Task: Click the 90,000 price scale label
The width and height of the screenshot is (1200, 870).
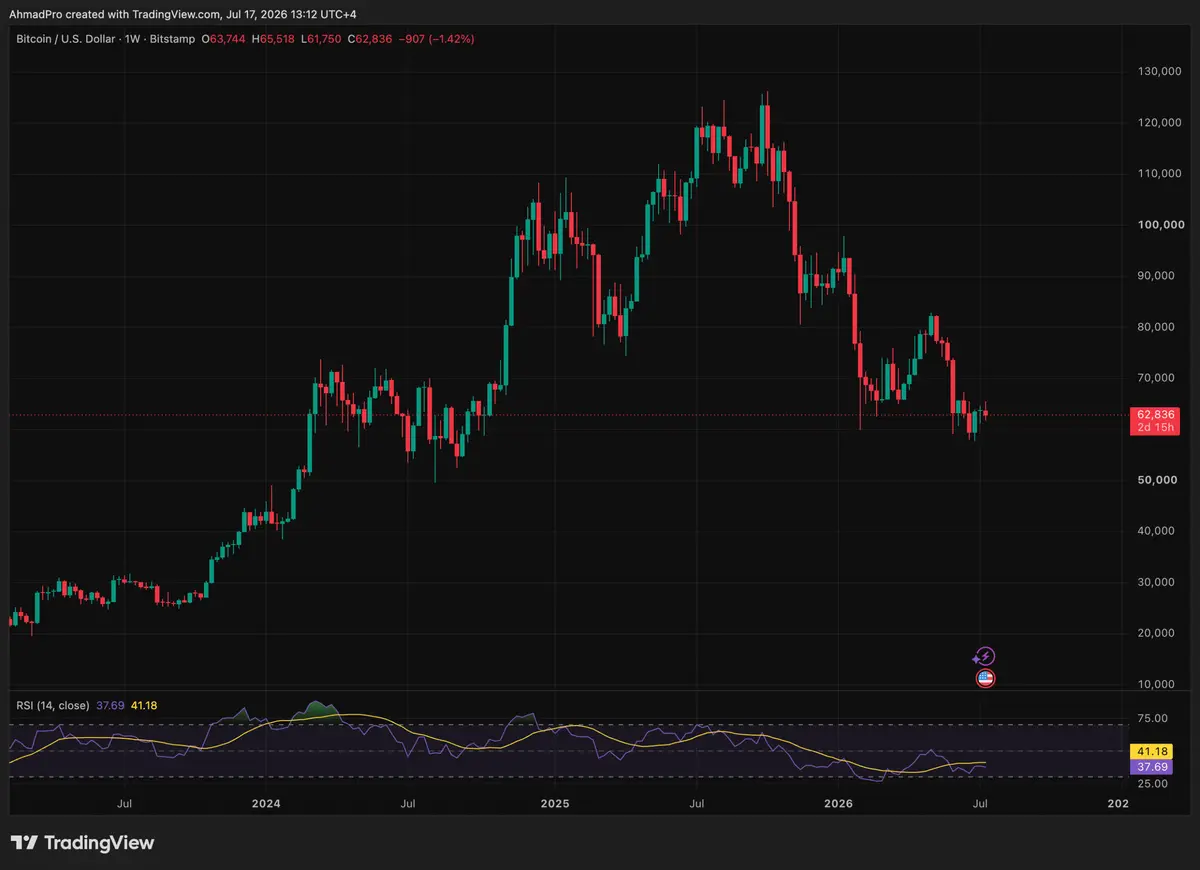Action: [x=1156, y=275]
